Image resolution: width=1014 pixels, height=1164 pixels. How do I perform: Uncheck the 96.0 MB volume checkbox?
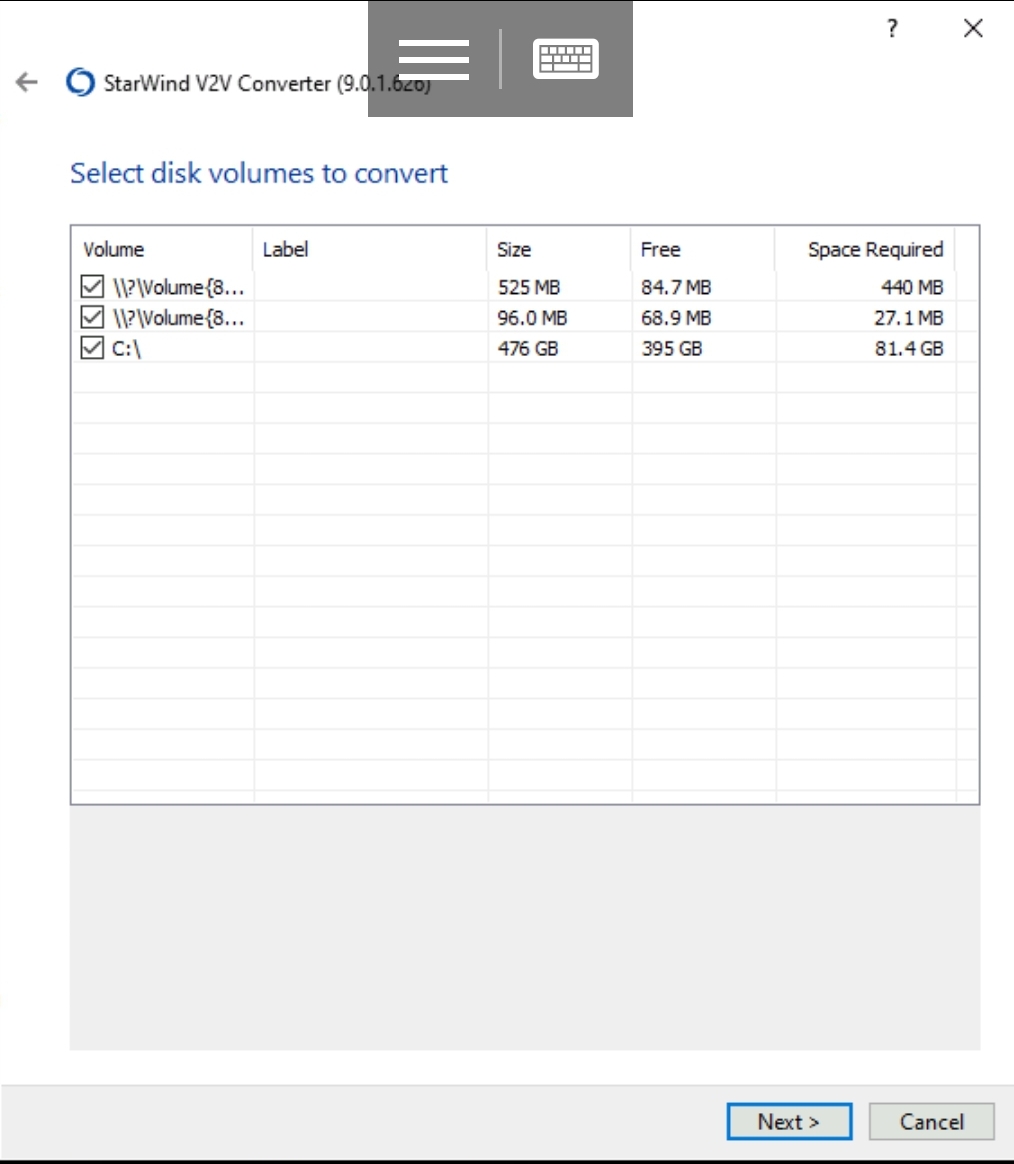pyautogui.click(x=92, y=317)
